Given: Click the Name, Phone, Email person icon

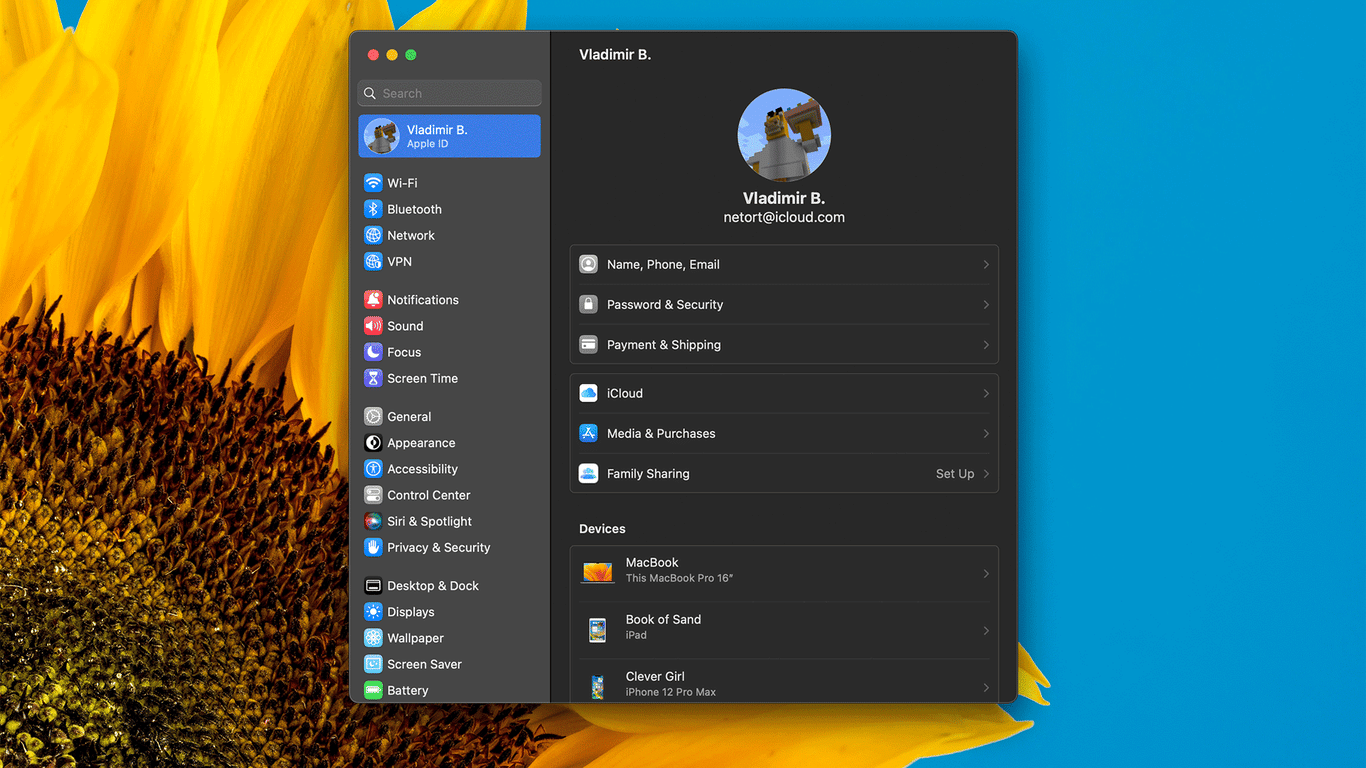Looking at the screenshot, I should pos(588,264).
